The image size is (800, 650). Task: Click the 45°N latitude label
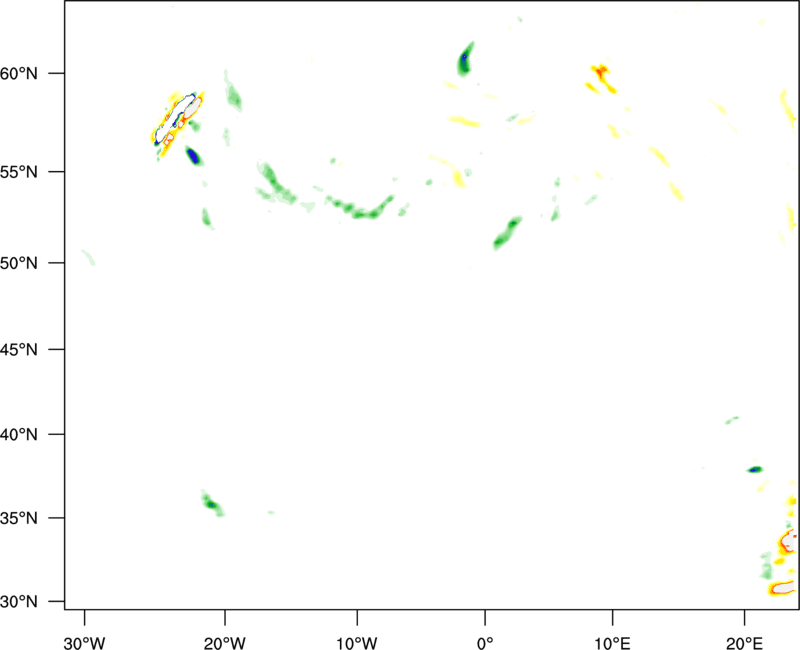(x=19, y=349)
